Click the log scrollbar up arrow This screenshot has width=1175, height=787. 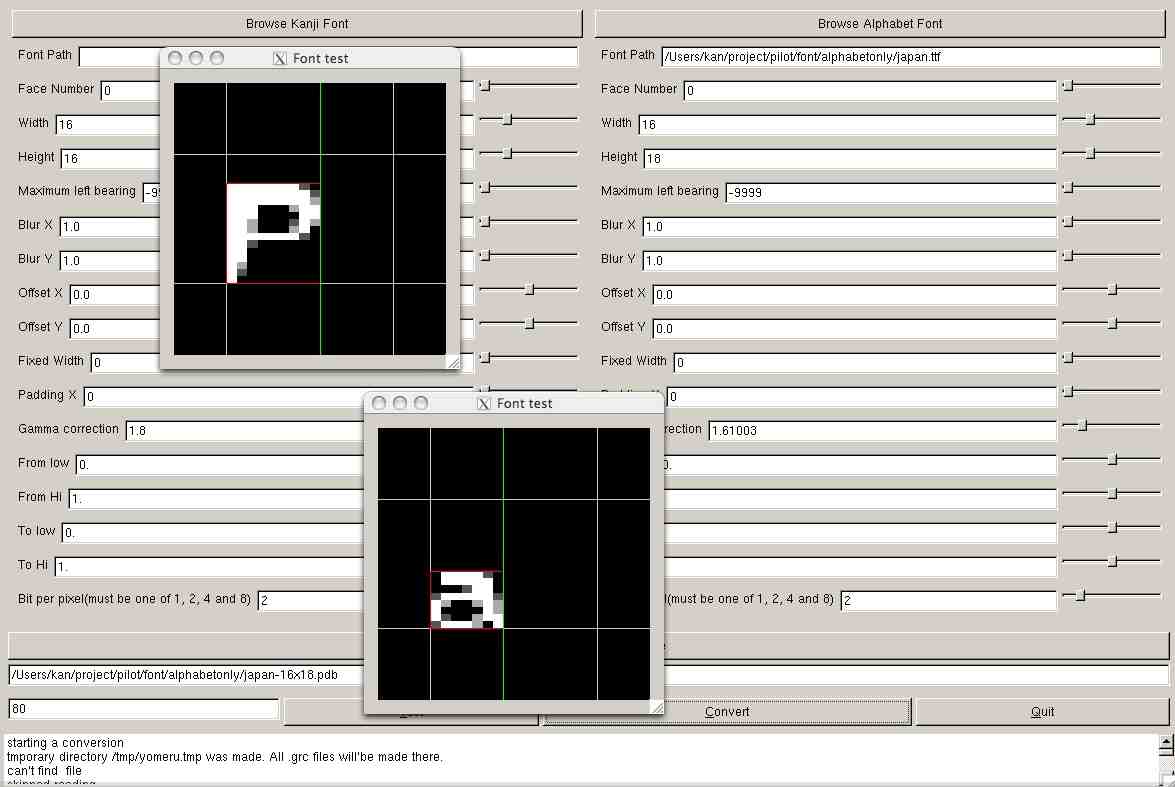click(x=1165, y=745)
